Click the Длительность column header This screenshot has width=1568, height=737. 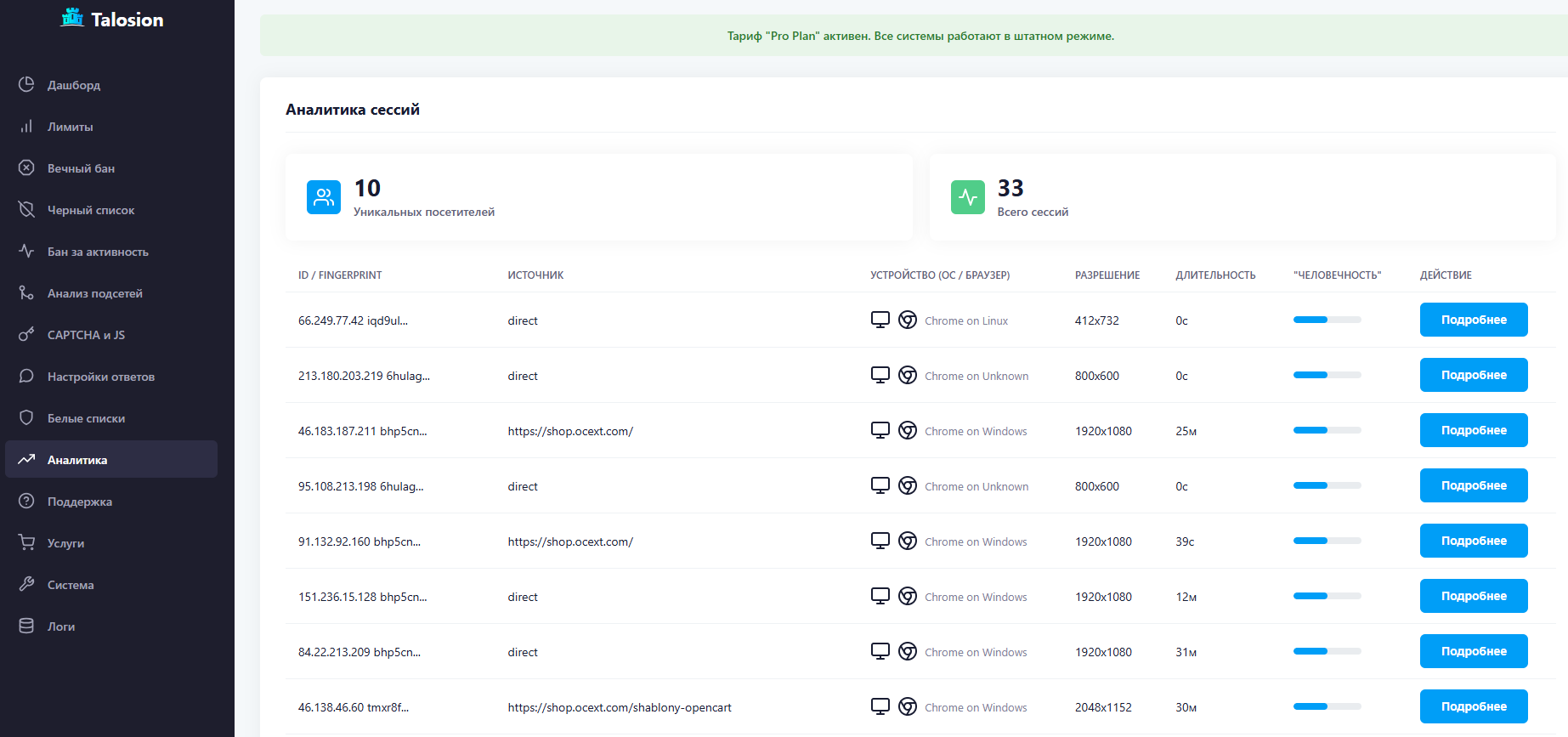point(1215,275)
